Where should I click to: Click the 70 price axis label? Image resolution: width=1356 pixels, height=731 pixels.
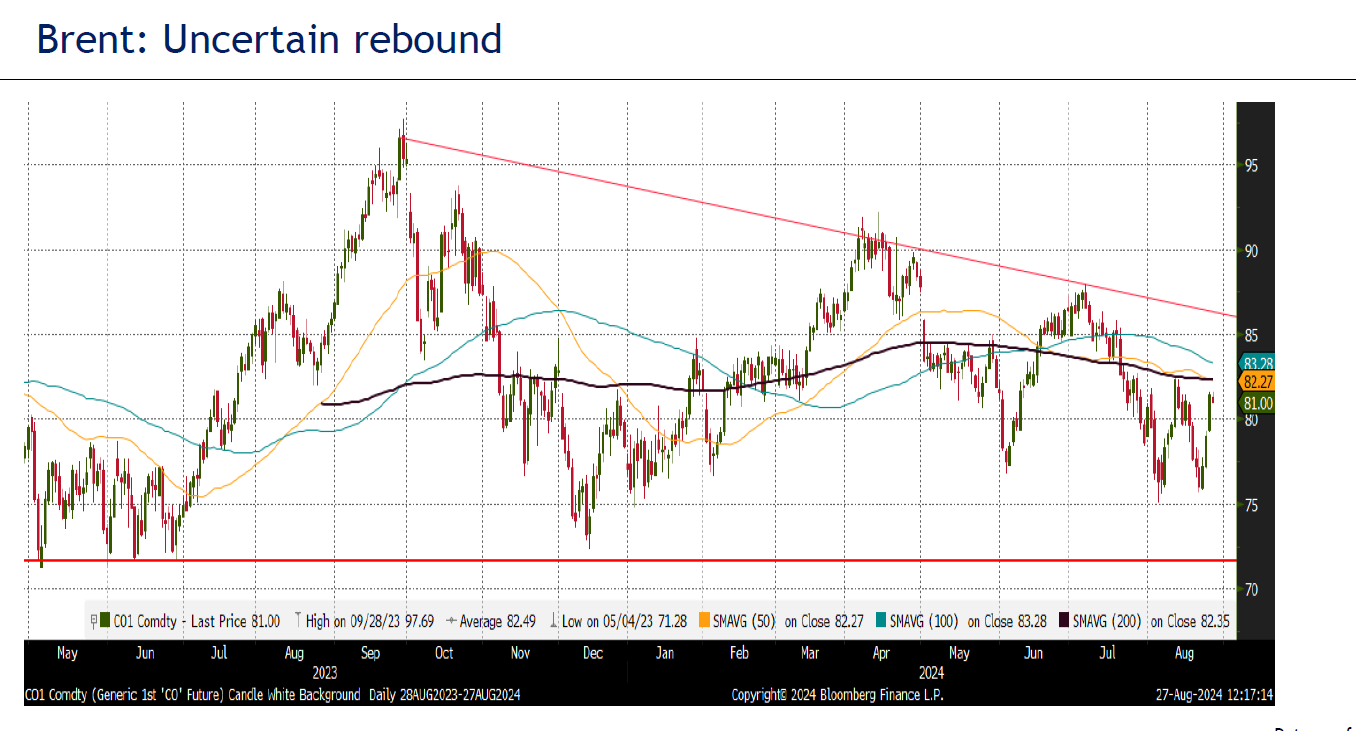[x=1251, y=589]
